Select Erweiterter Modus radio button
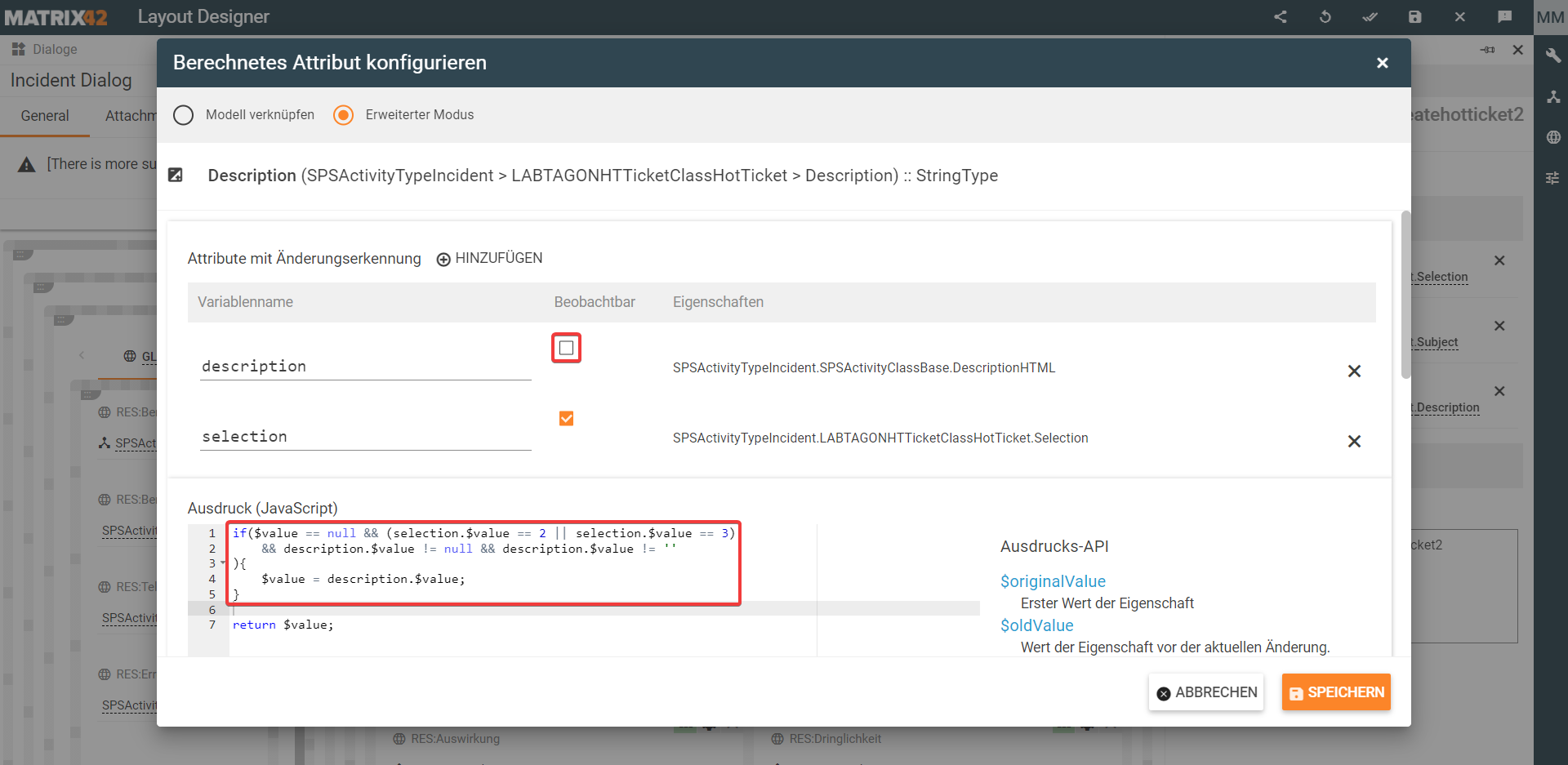The height and width of the screenshot is (765, 1568). (344, 115)
